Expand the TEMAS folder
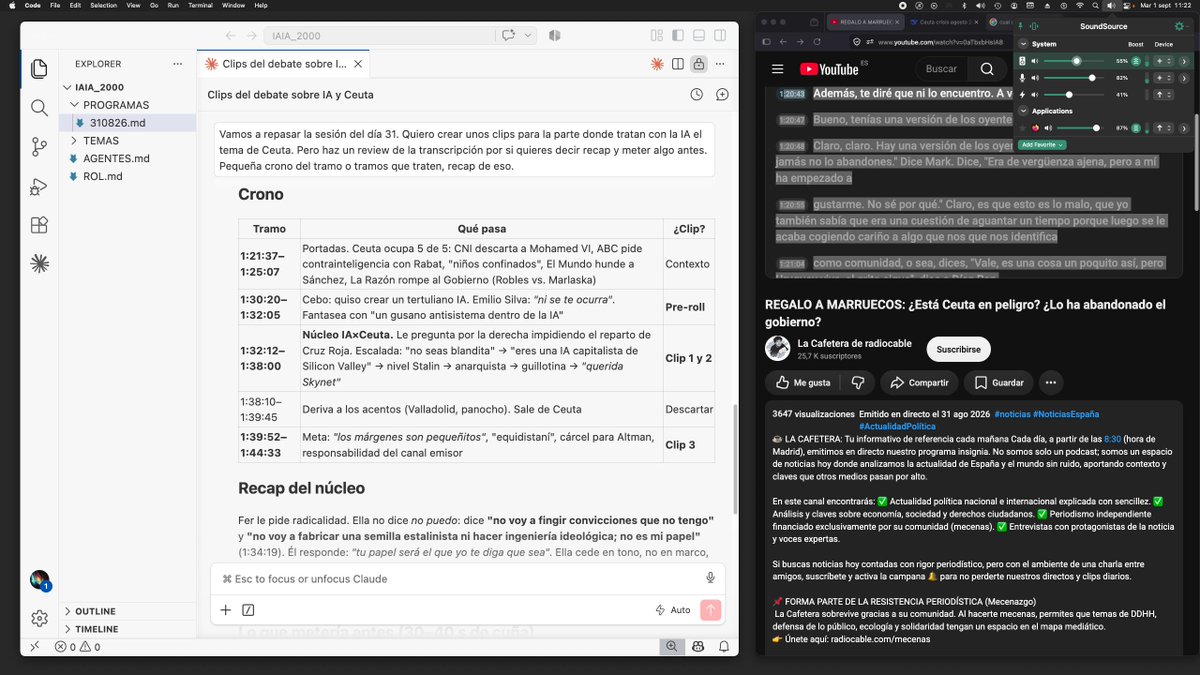 pyautogui.click(x=101, y=141)
